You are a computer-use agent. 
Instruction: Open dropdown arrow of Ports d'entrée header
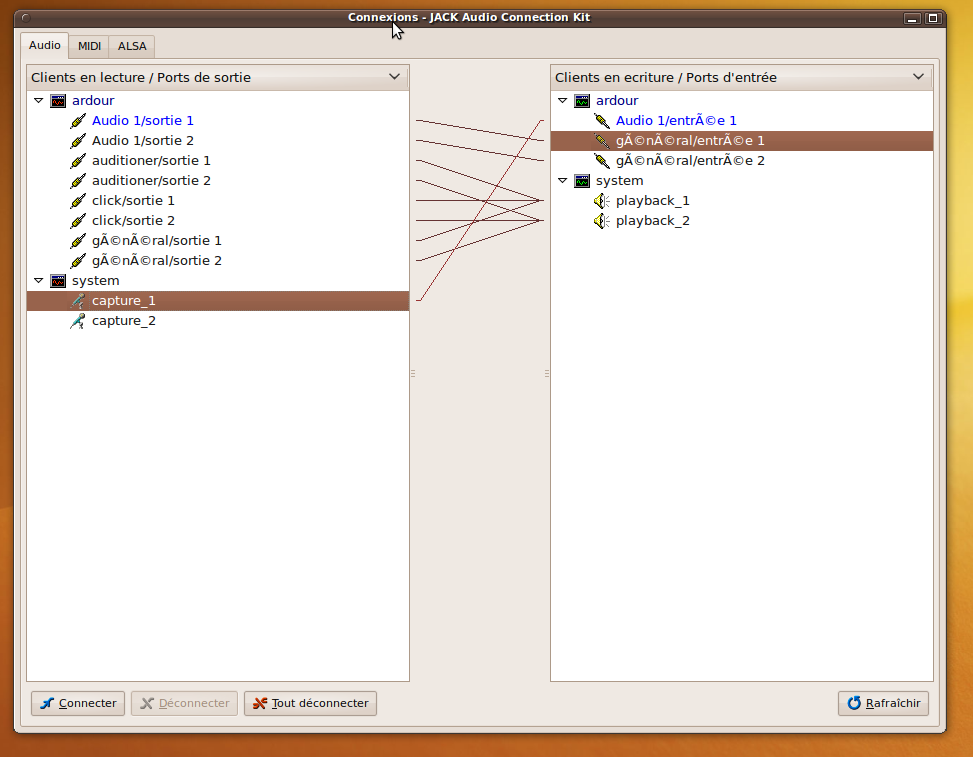click(918, 77)
